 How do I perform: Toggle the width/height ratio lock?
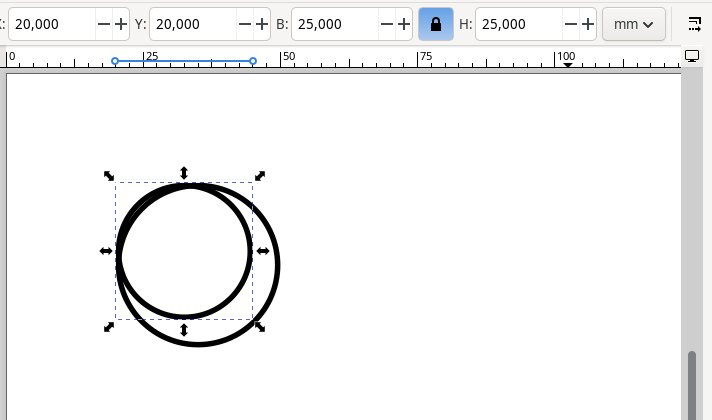point(435,24)
